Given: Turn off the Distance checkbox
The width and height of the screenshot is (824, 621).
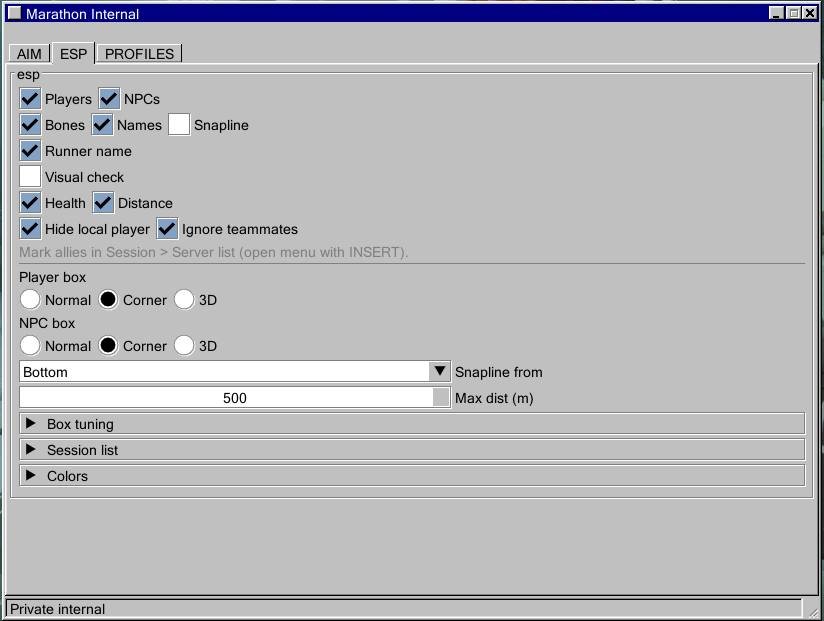Looking at the screenshot, I should coord(103,203).
